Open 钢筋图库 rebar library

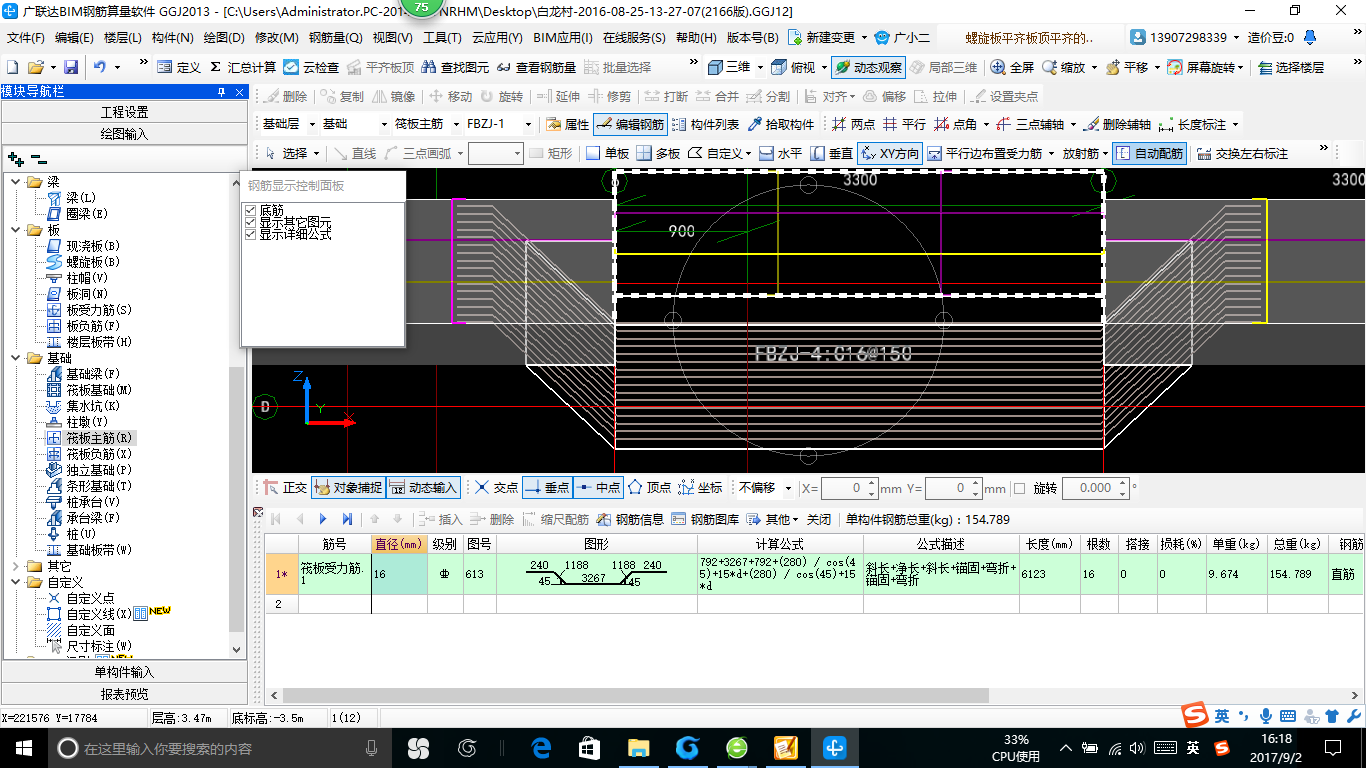point(706,519)
